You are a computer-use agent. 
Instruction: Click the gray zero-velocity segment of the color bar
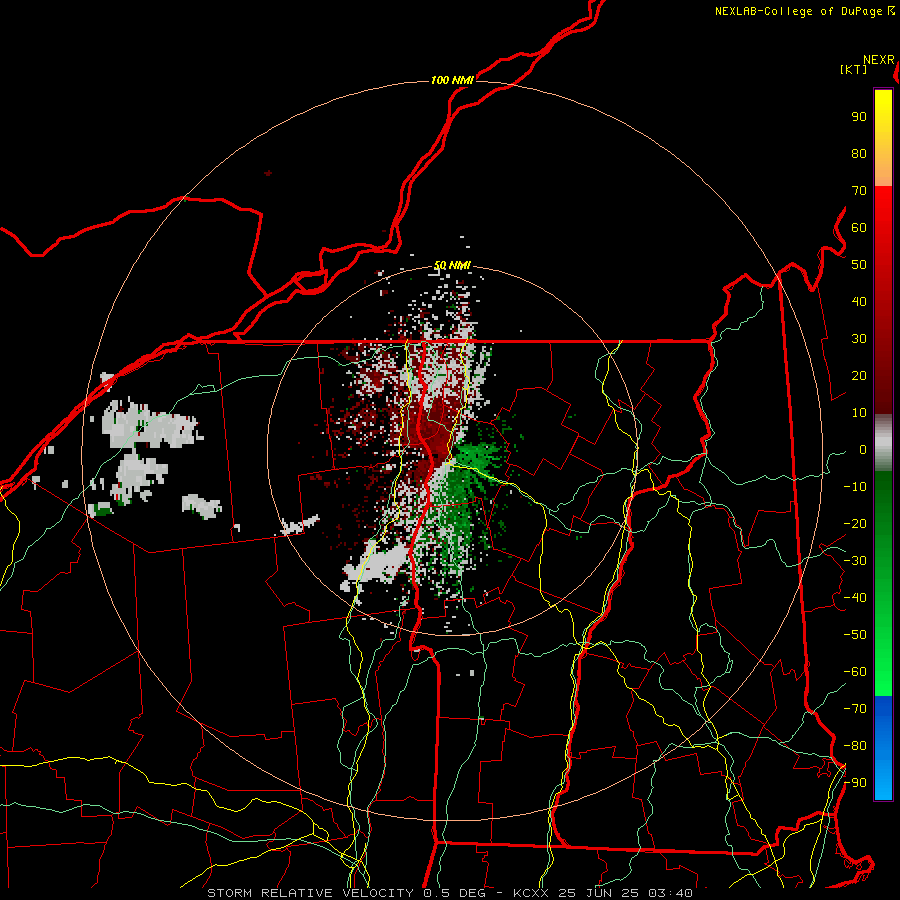click(883, 444)
